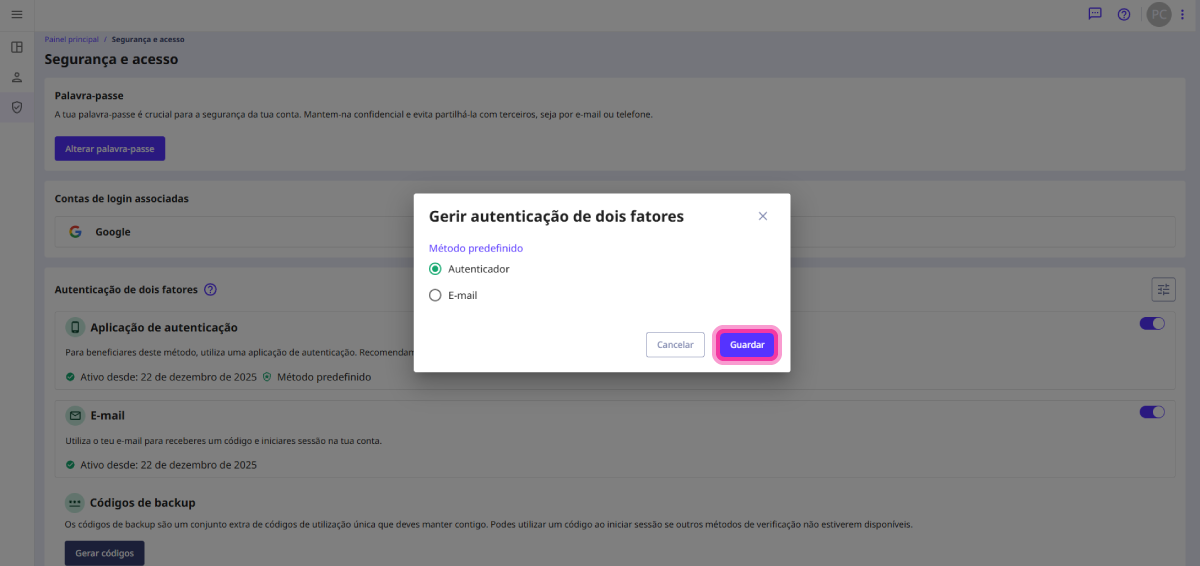The image size is (1200, 566).
Task: Select the Autenticador radio option
Action: click(x=435, y=269)
